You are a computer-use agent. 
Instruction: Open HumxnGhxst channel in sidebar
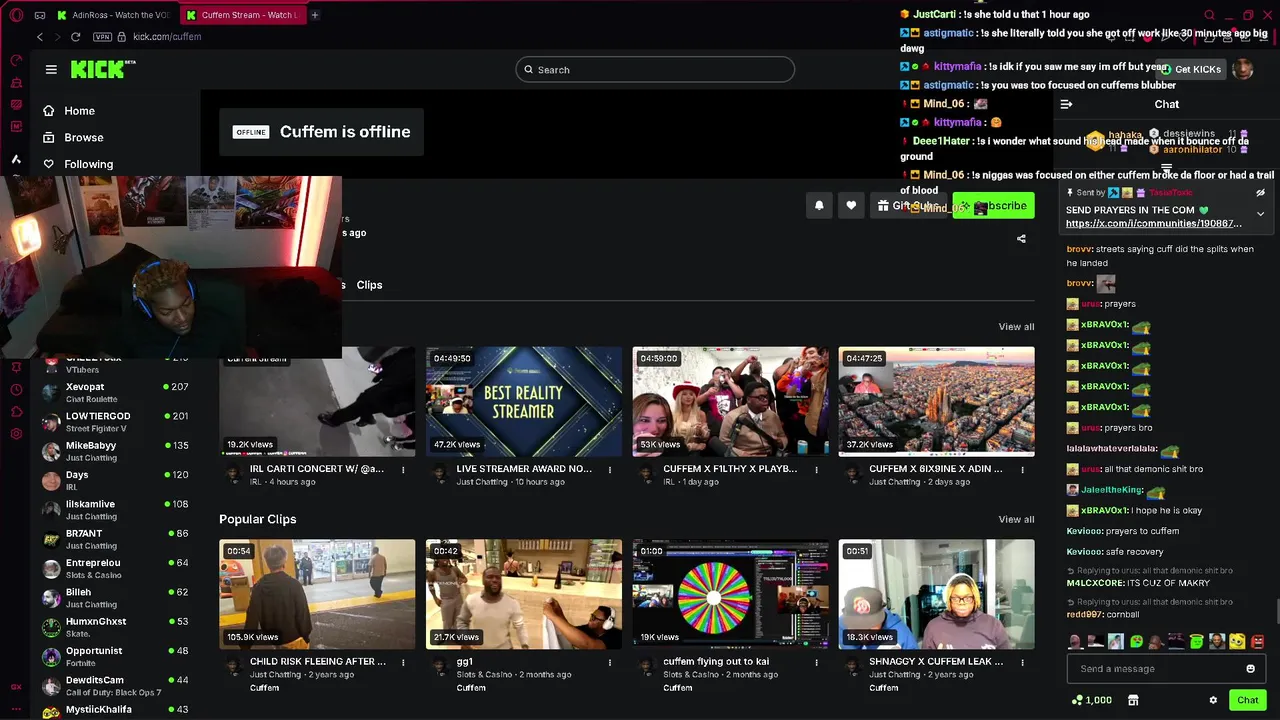[115, 627]
